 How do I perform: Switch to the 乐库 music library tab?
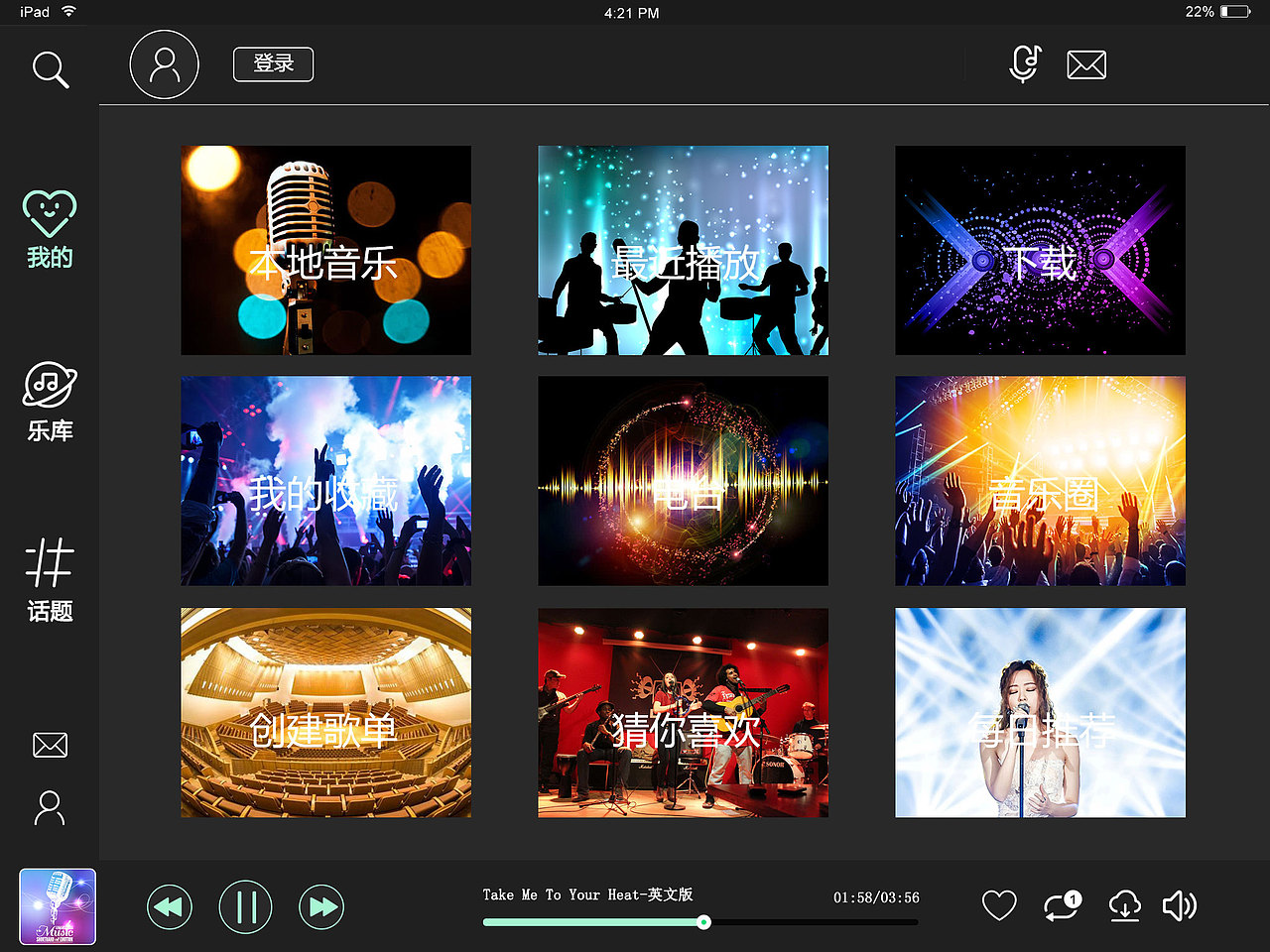pyautogui.click(x=50, y=402)
